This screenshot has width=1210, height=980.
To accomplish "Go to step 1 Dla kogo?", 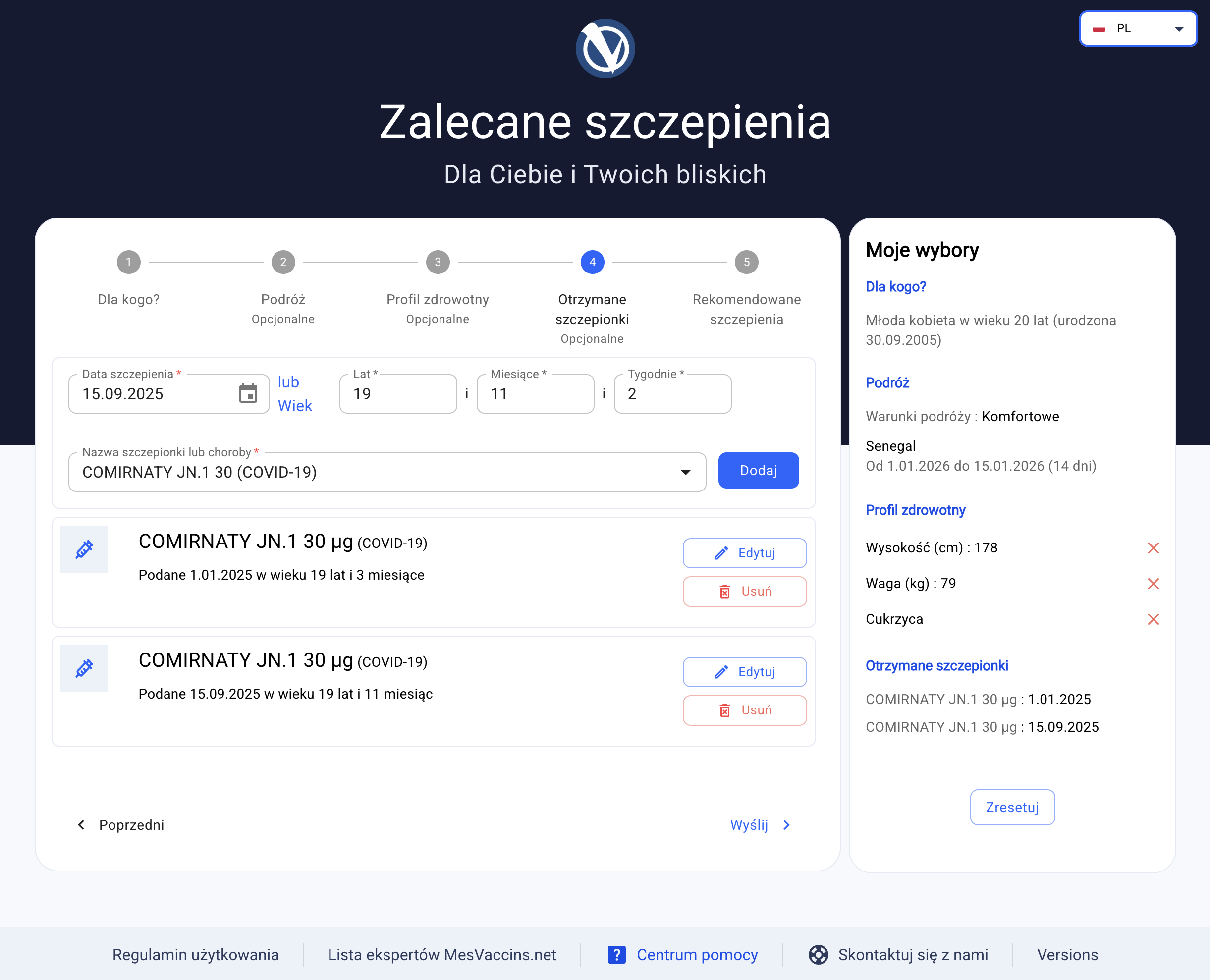I will 129,263.
